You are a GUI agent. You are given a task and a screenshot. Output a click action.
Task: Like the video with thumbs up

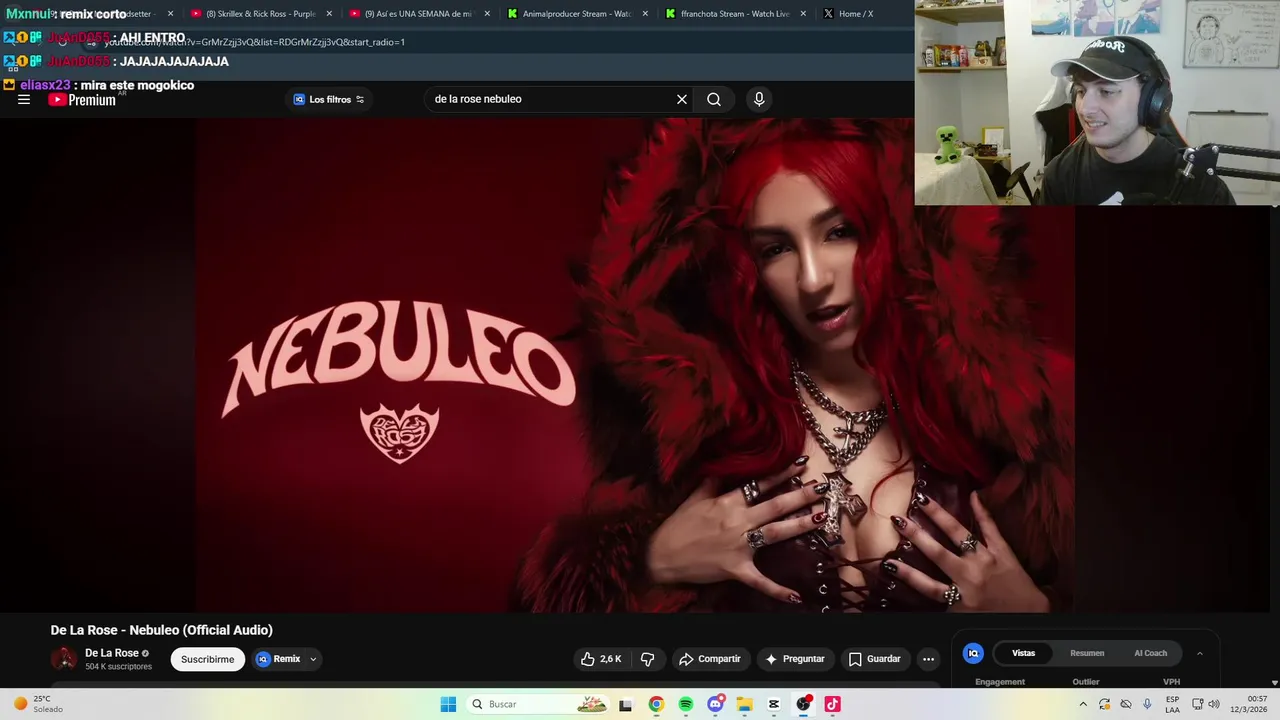click(x=601, y=659)
